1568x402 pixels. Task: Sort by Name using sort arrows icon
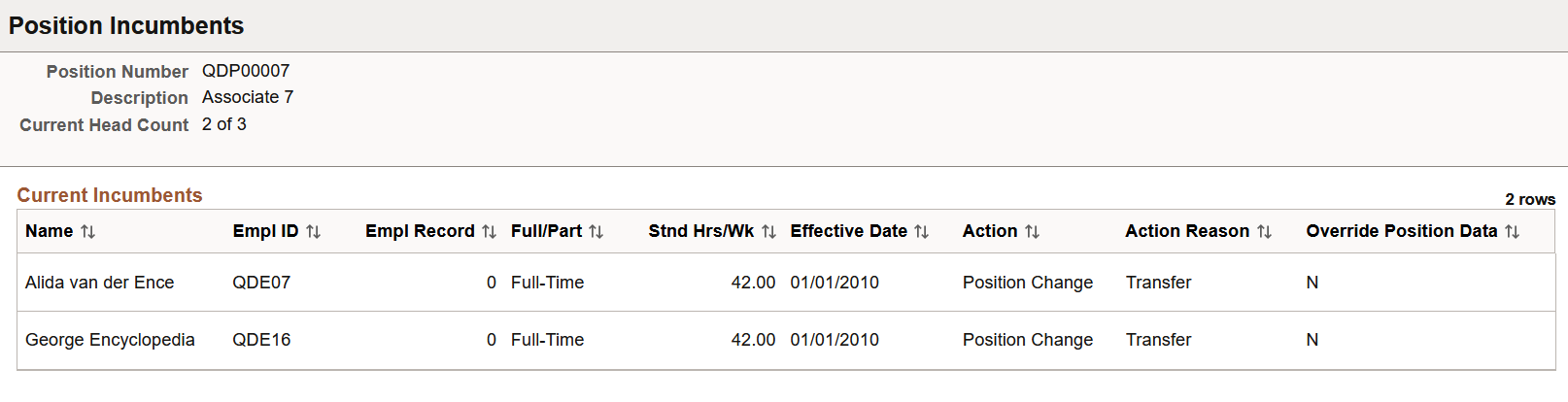[87, 232]
